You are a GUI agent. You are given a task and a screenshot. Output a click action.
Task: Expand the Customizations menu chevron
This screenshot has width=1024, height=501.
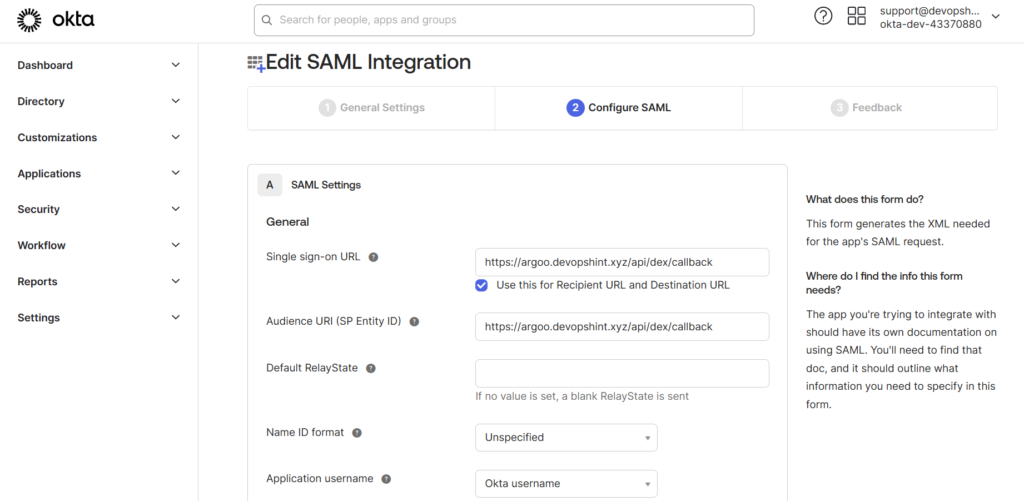[175, 137]
